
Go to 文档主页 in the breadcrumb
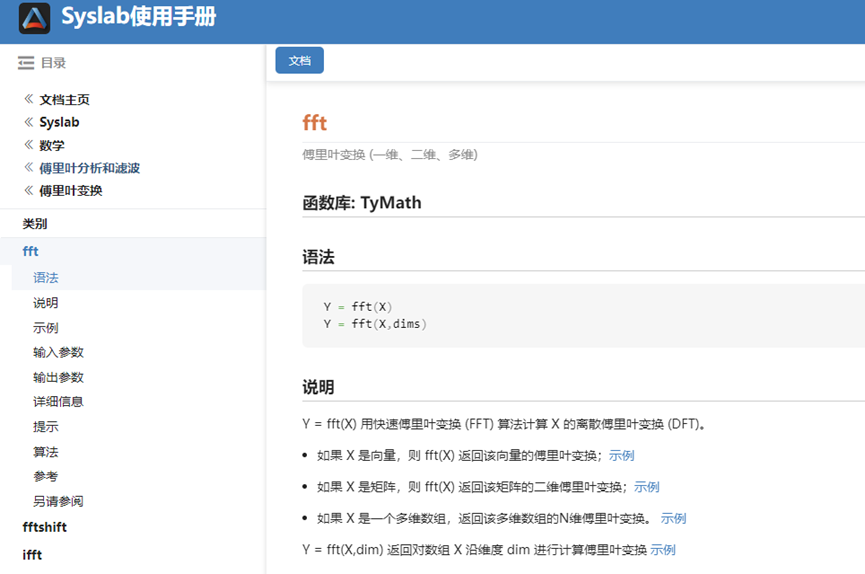pyautogui.click(x=65, y=99)
